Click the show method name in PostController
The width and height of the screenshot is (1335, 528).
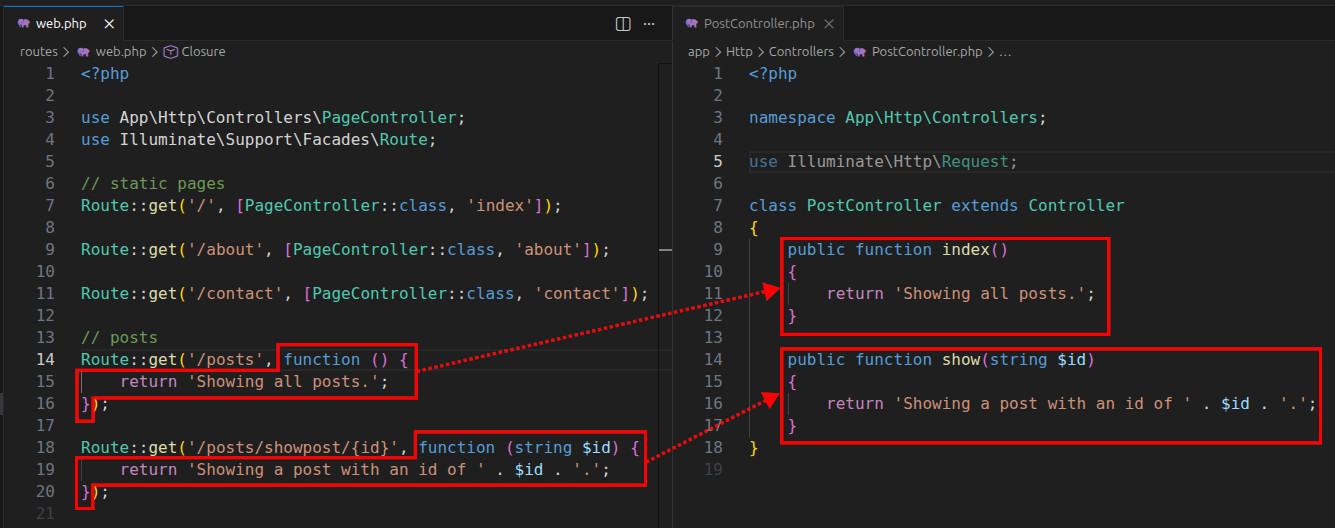point(961,359)
